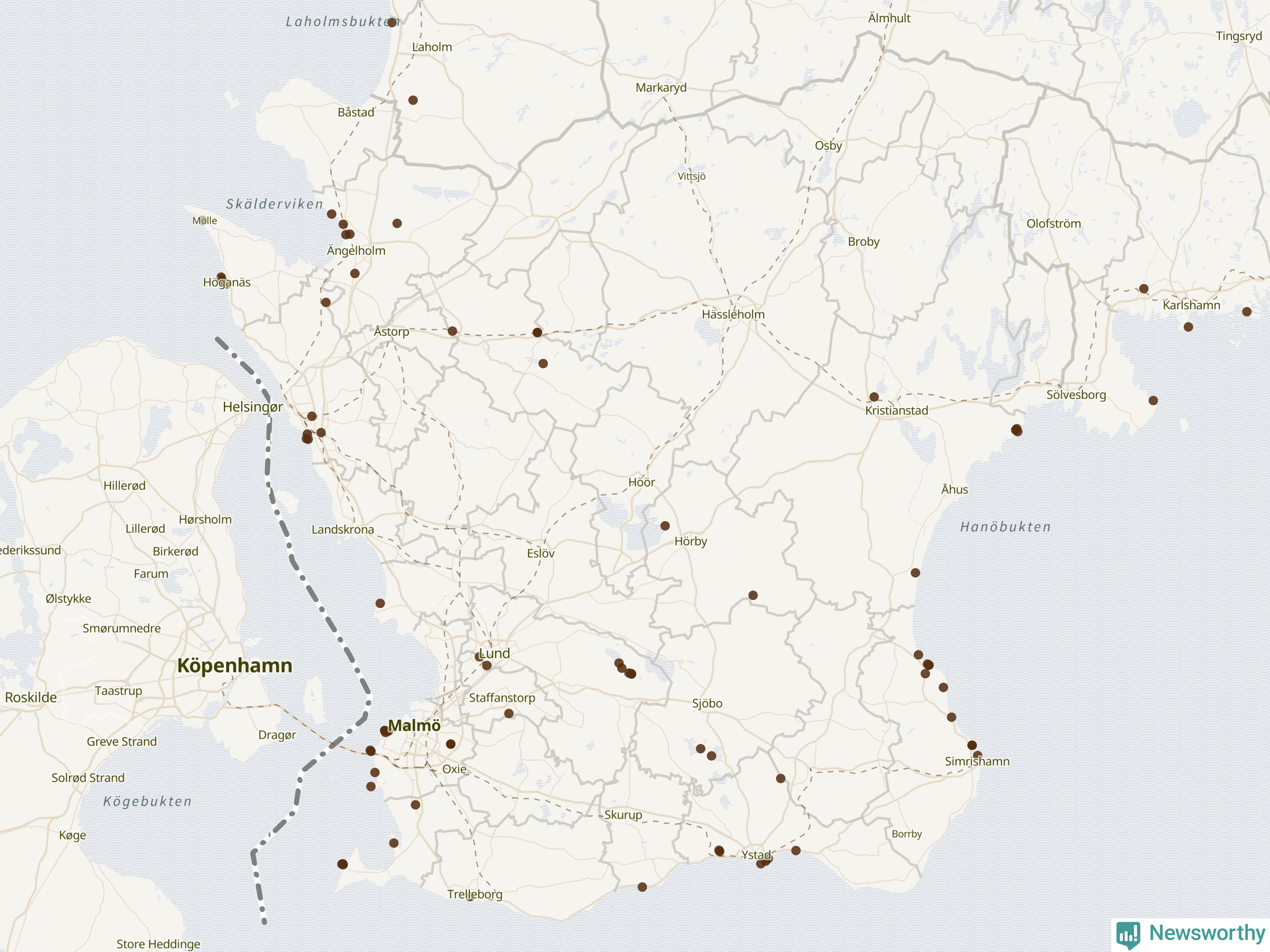Screen dimensions: 1270x952
Task: Click the Simrishamn label
Action: click(x=977, y=762)
